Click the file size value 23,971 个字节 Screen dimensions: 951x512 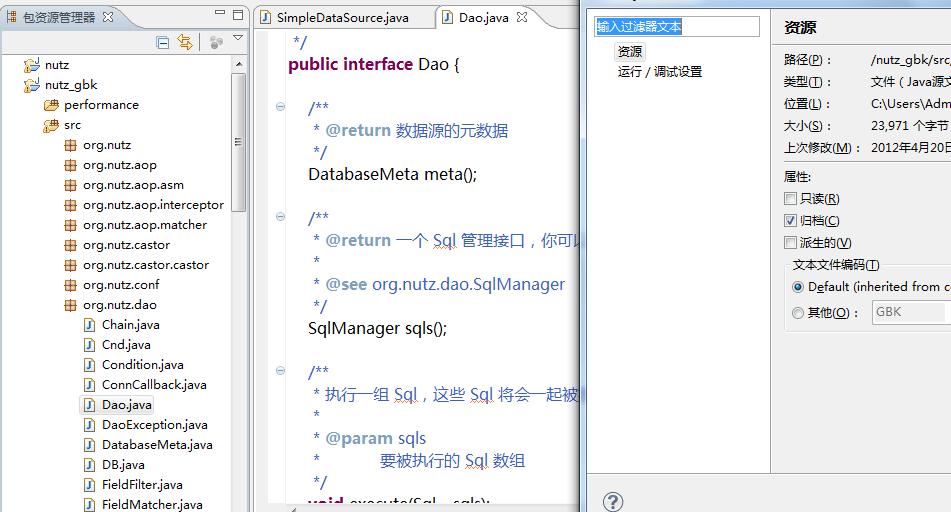point(909,126)
